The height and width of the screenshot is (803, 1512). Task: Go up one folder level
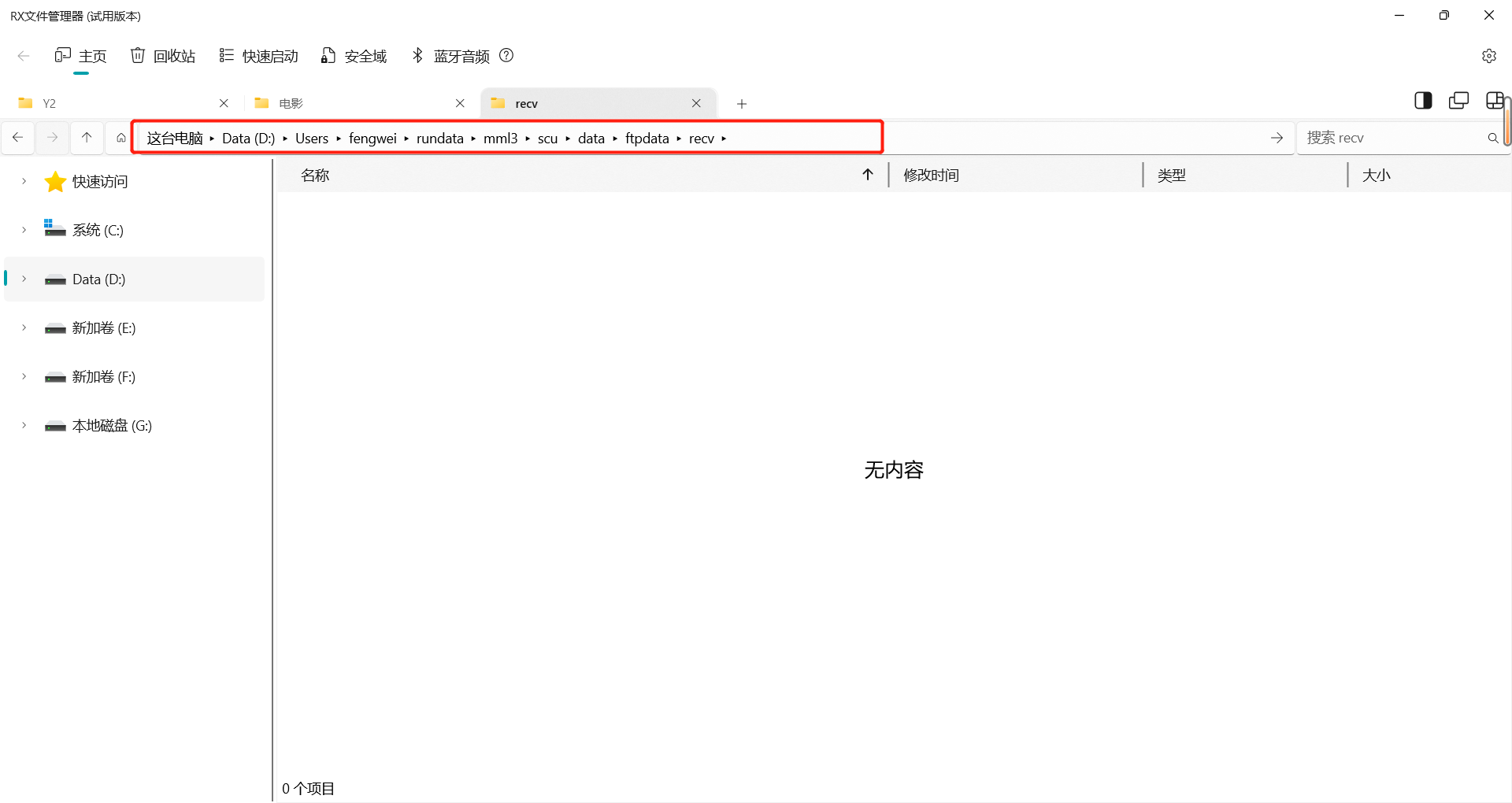click(x=87, y=138)
